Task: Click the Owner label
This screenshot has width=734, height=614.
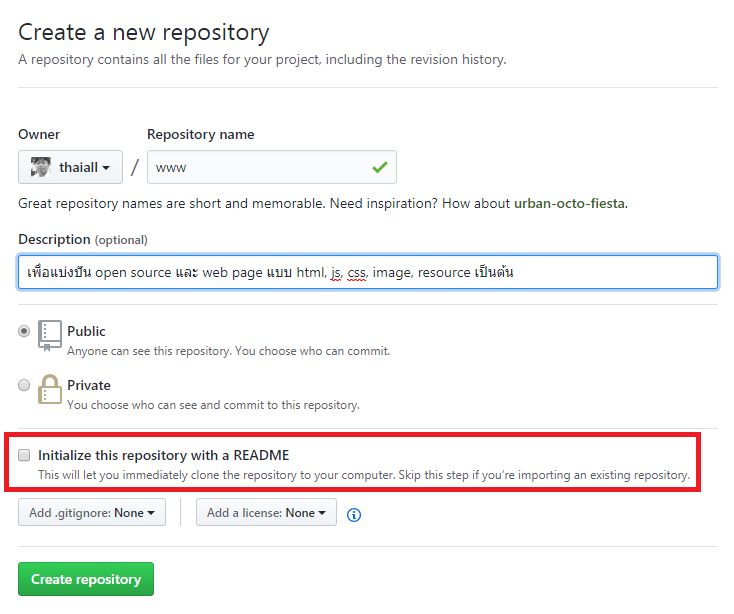Action: click(x=39, y=135)
